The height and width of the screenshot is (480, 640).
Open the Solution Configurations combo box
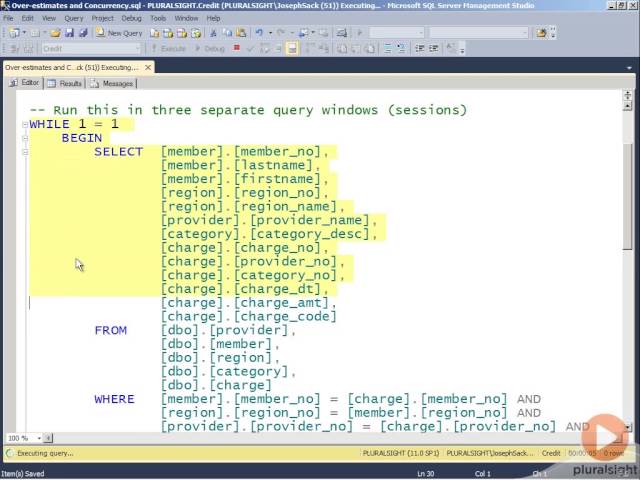coord(397,33)
